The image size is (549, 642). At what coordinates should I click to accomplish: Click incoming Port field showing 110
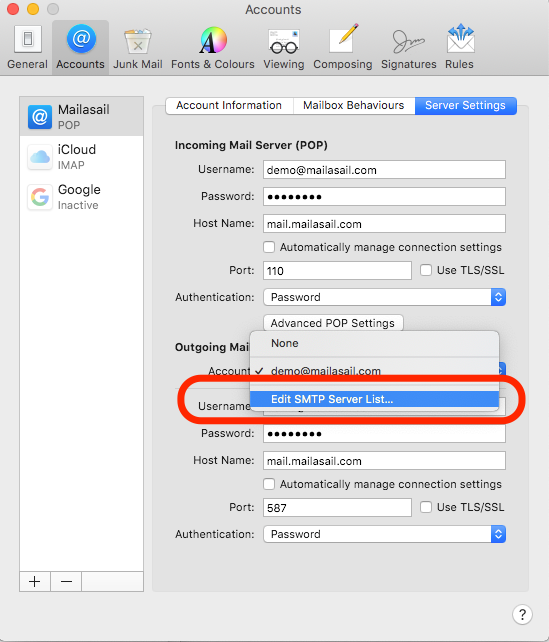(x=337, y=271)
